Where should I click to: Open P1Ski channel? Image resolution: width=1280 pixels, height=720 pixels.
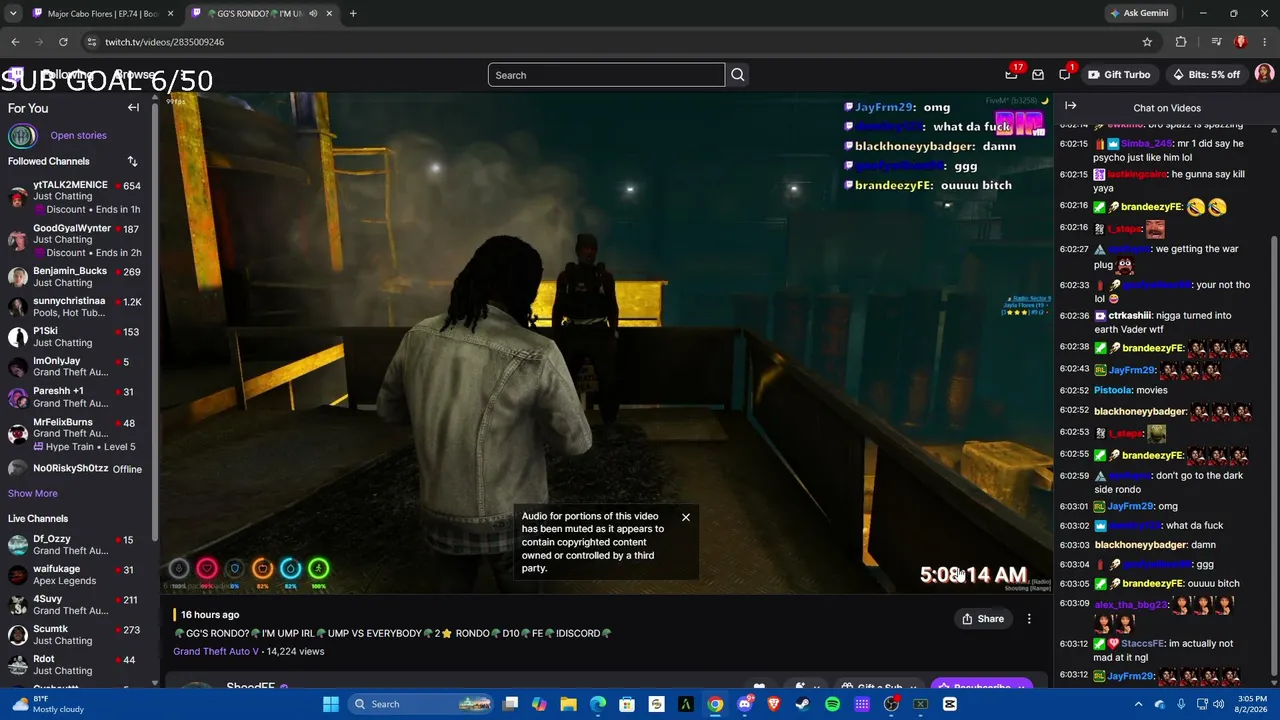(x=75, y=337)
